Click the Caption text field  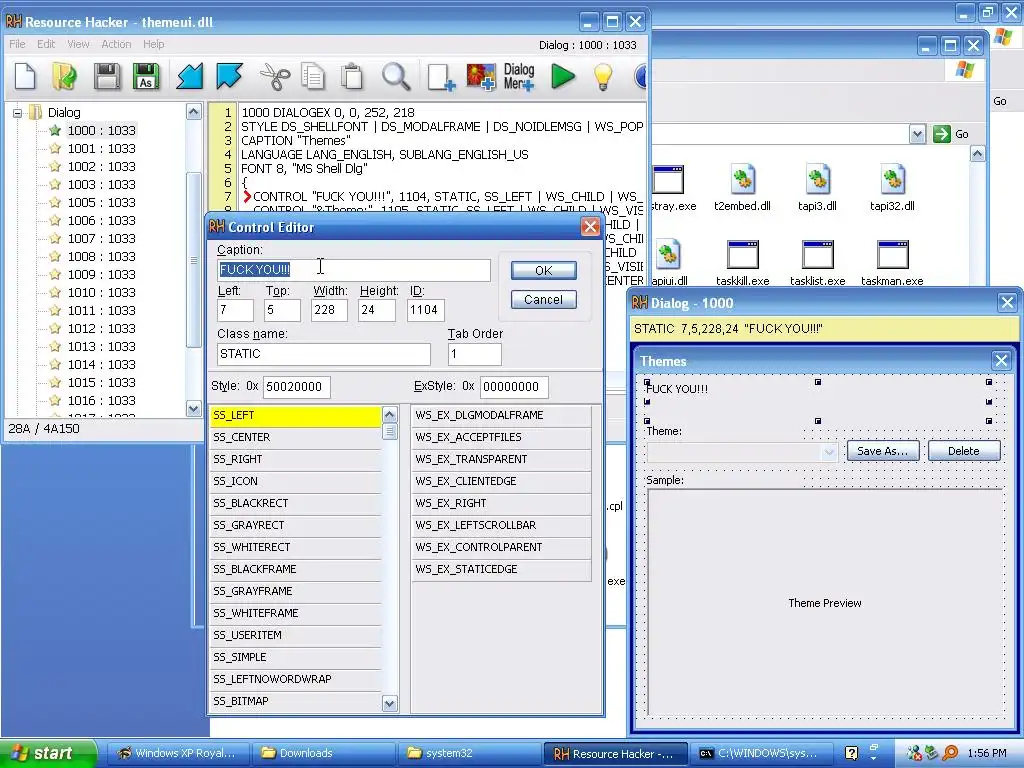[353, 270]
